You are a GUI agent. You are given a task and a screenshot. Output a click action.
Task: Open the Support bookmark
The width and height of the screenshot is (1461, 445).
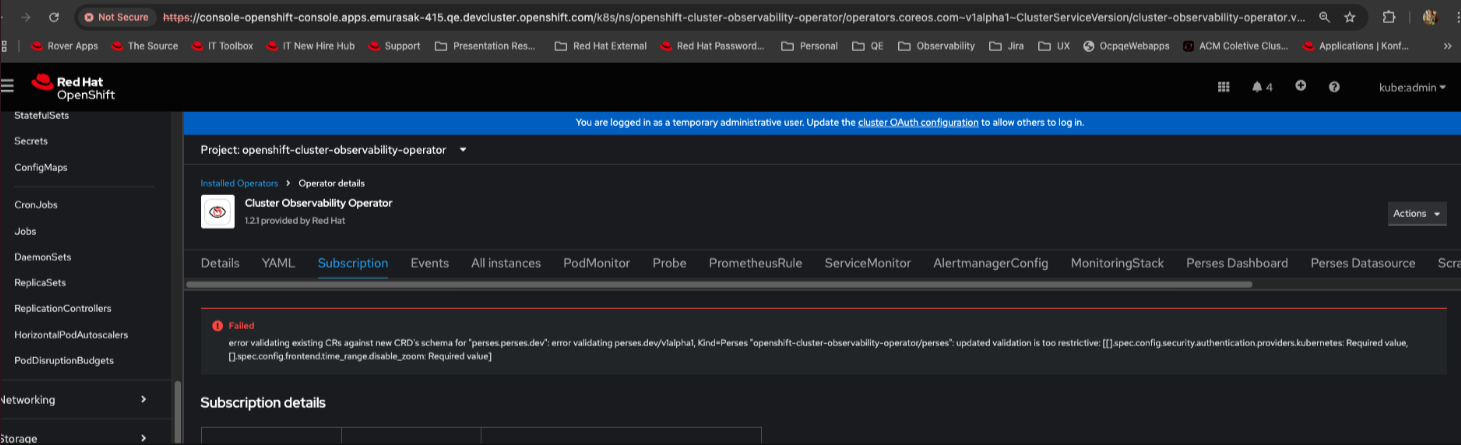[394, 46]
